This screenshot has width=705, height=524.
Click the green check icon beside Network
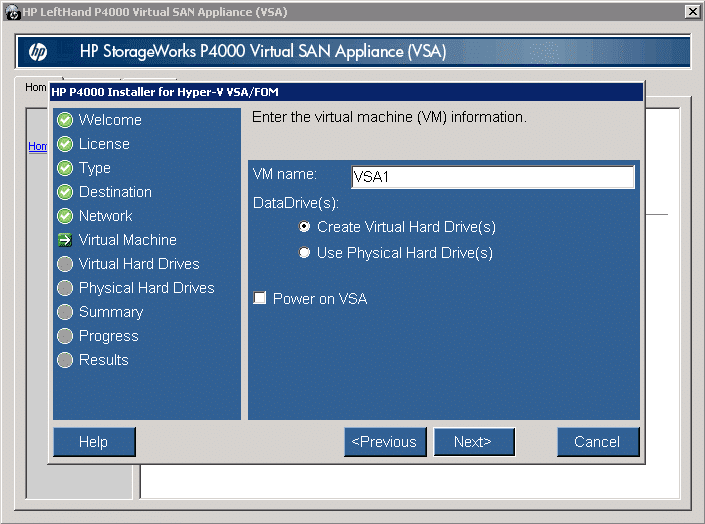[65, 216]
